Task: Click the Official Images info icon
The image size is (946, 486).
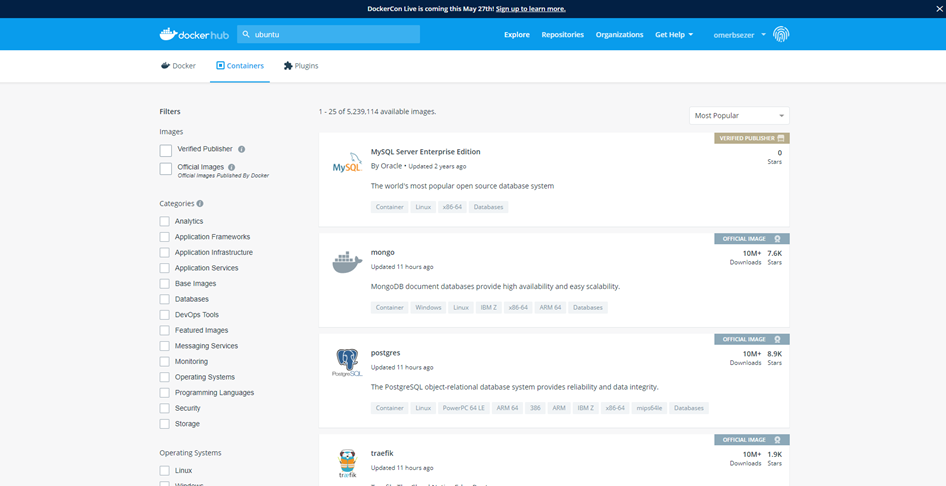Action: tap(232, 167)
